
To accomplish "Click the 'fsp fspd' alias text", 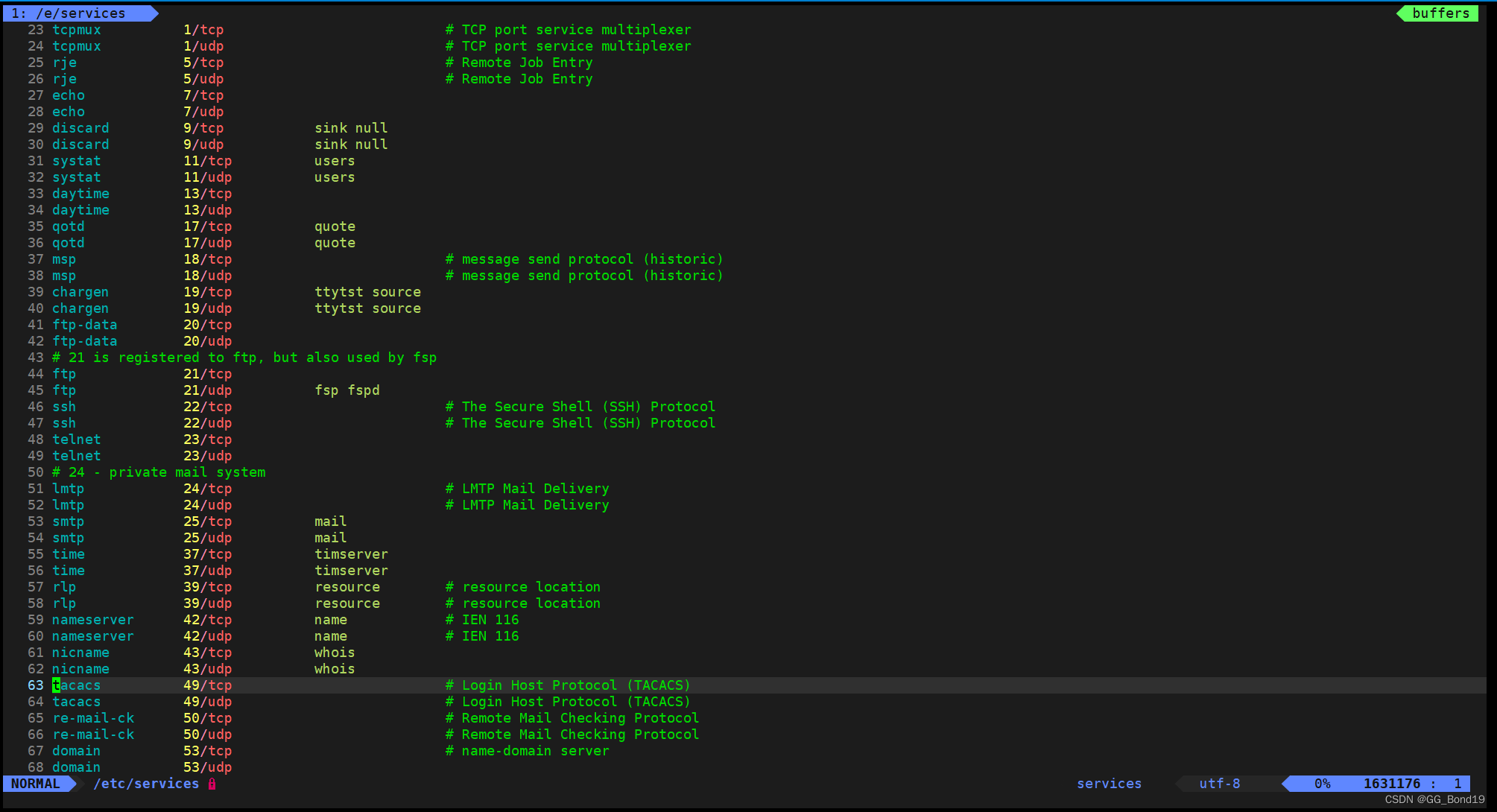I will tap(346, 390).
